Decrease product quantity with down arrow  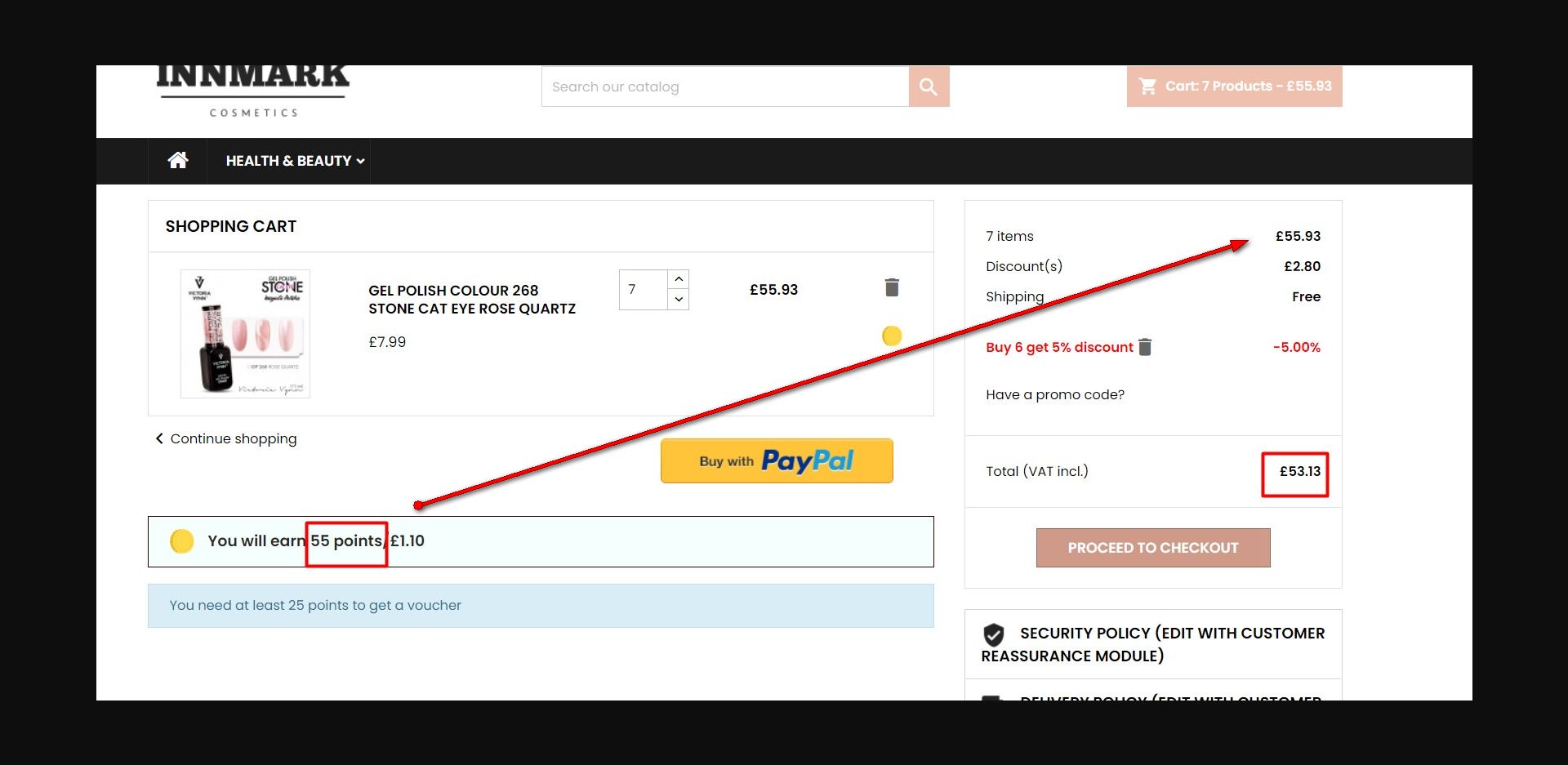pyautogui.click(x=679, y=300)
